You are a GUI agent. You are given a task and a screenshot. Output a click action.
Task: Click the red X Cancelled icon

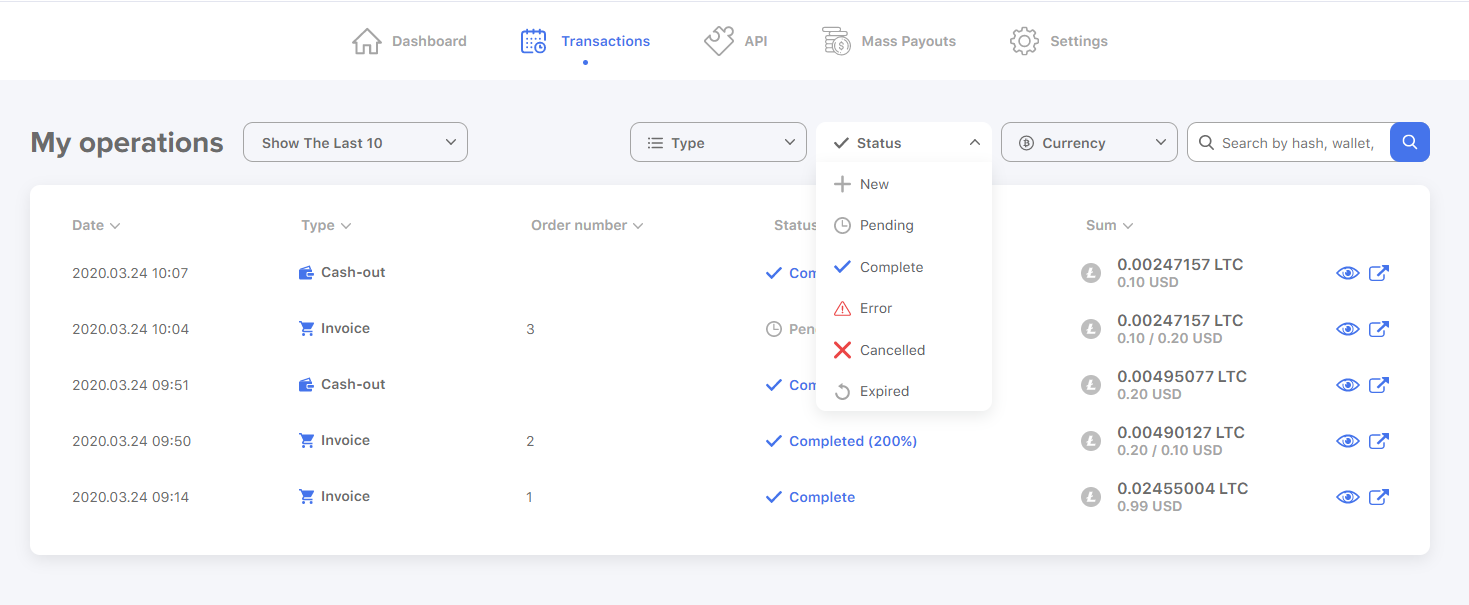(842, 350)
